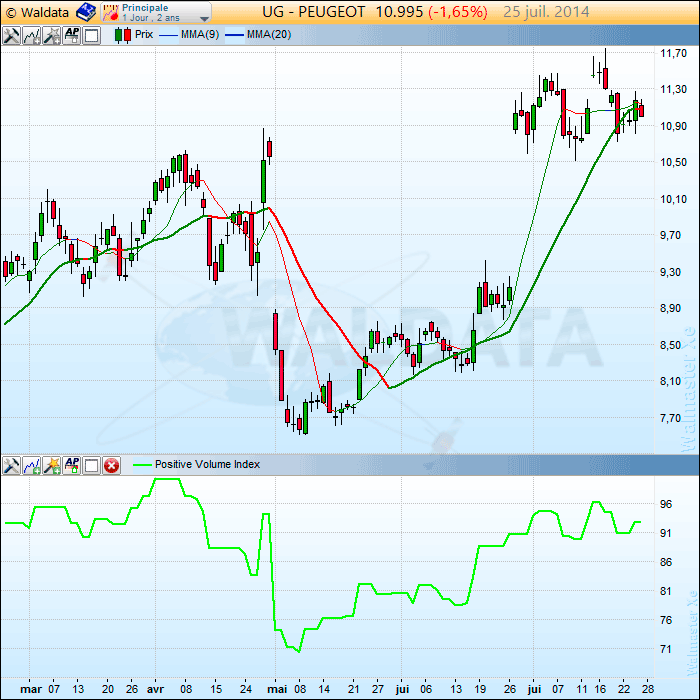Click the 25 juil. 2014 date

(x=546, y=12)
